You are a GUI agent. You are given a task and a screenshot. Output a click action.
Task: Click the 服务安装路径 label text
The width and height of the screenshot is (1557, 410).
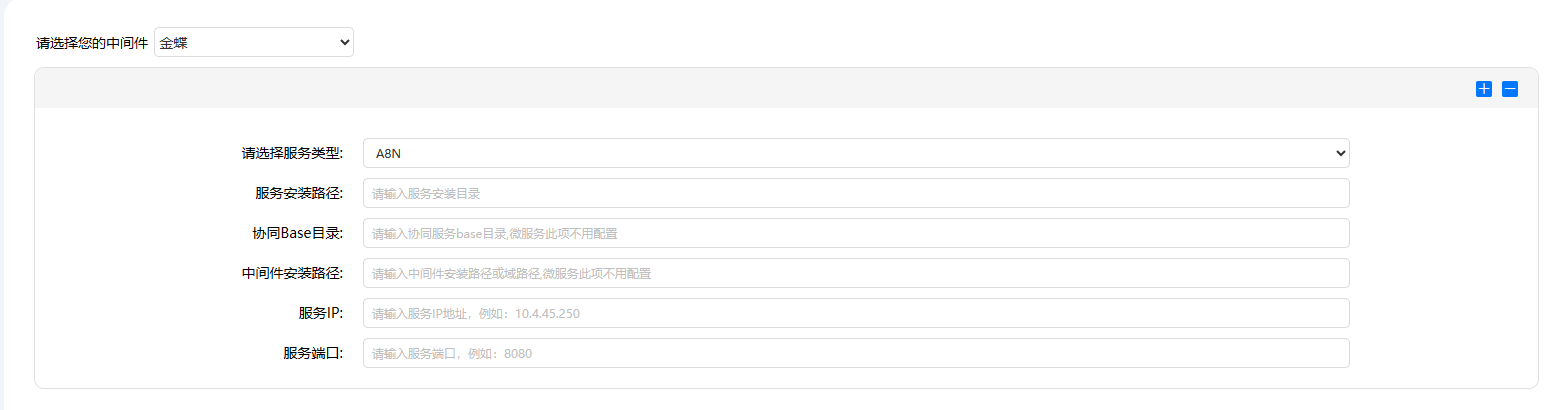point(299,194)
